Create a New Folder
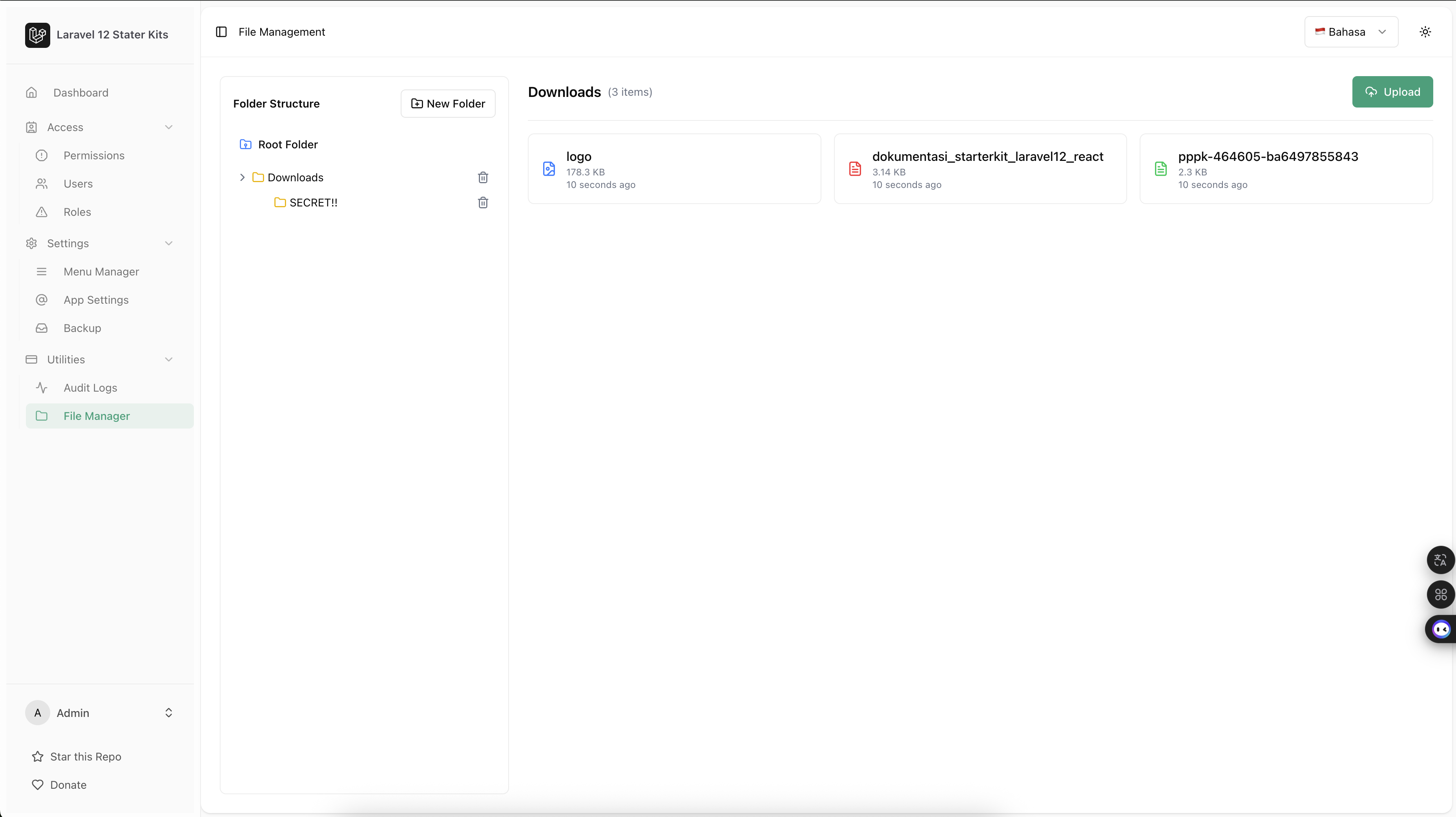Viewport: 1456px width, 817px height. (x=448, y=103)
